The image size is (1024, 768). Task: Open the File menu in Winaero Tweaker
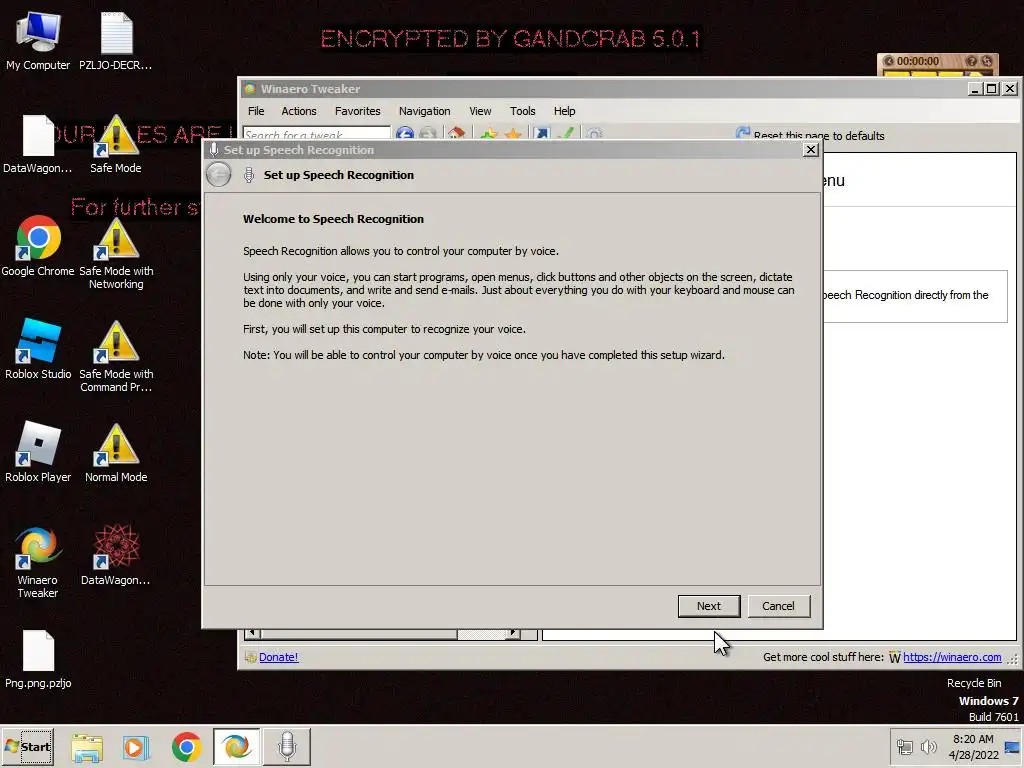click(x=256, y=111)
